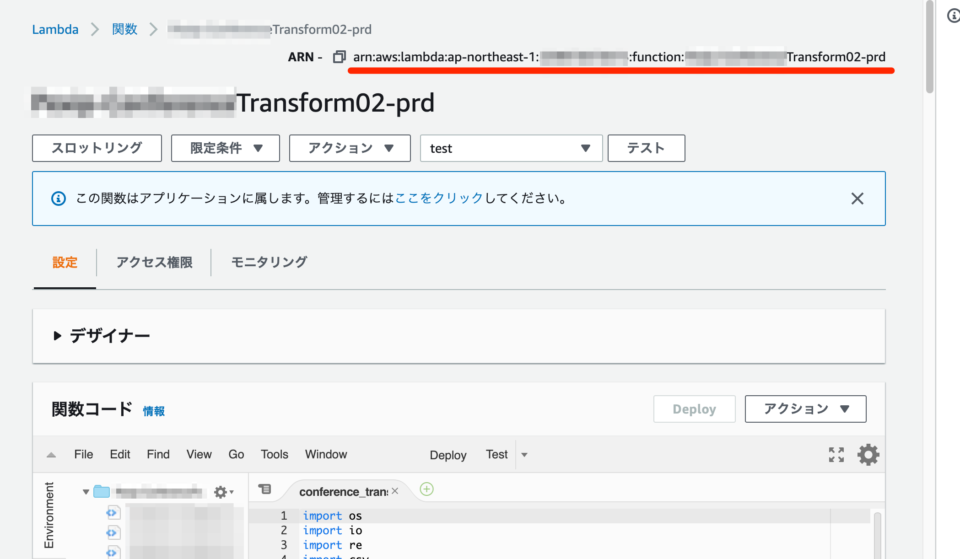Close the conference_trans file tab

tap(395, 491)
